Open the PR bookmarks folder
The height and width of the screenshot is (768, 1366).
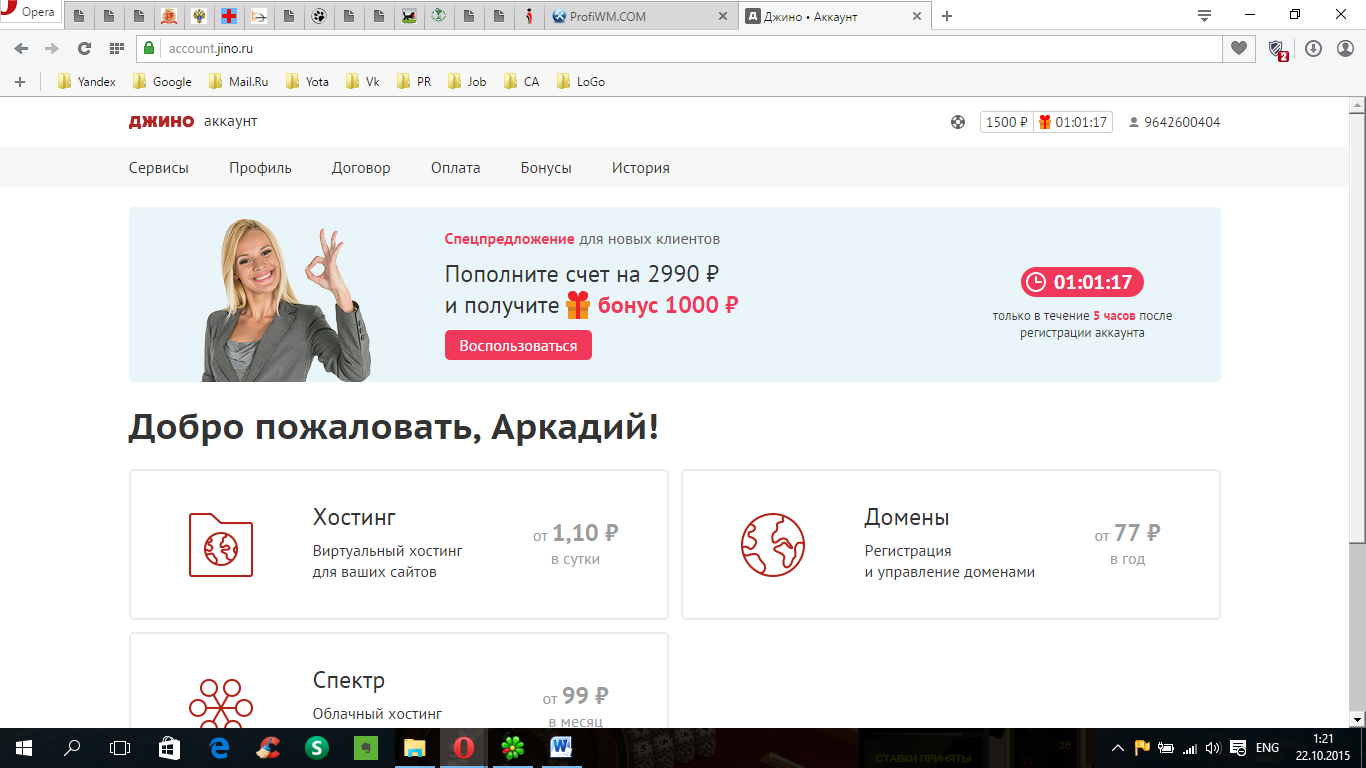click(414, 82)
